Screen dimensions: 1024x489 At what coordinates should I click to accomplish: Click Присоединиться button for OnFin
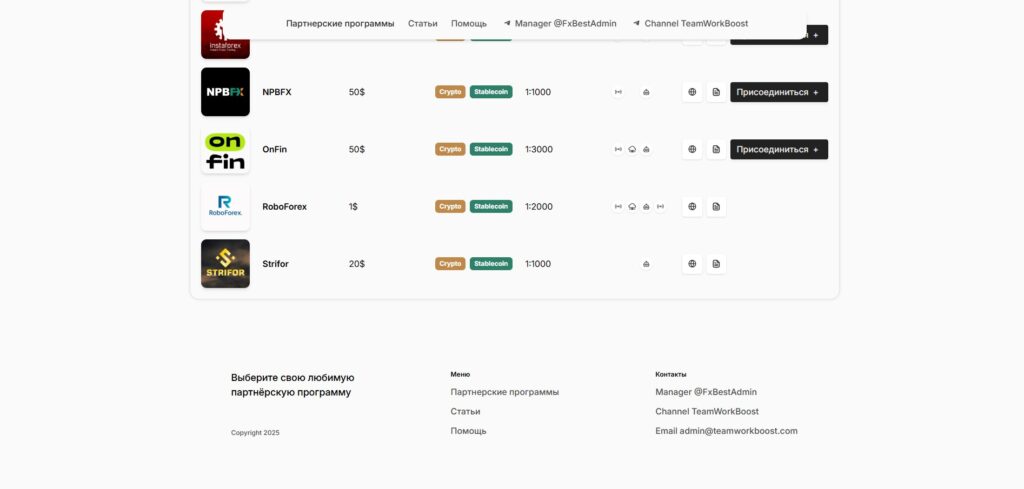pyautogui.click(x=779, y=150)
